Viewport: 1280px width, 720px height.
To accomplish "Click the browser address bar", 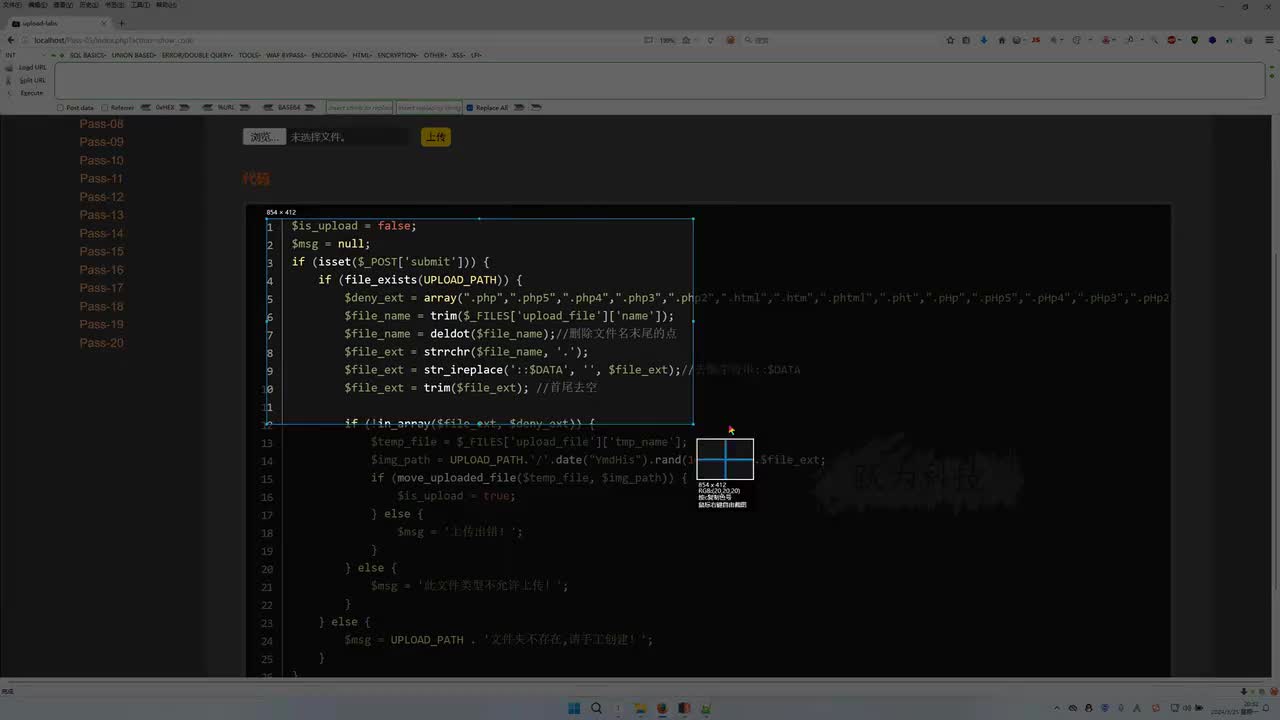I will coord(340,40).
